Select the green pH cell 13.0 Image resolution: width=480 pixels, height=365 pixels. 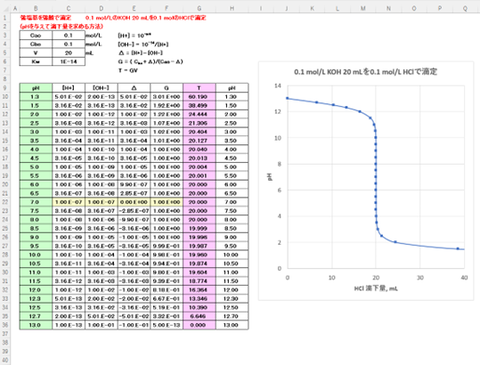click(x=36, y=325)
